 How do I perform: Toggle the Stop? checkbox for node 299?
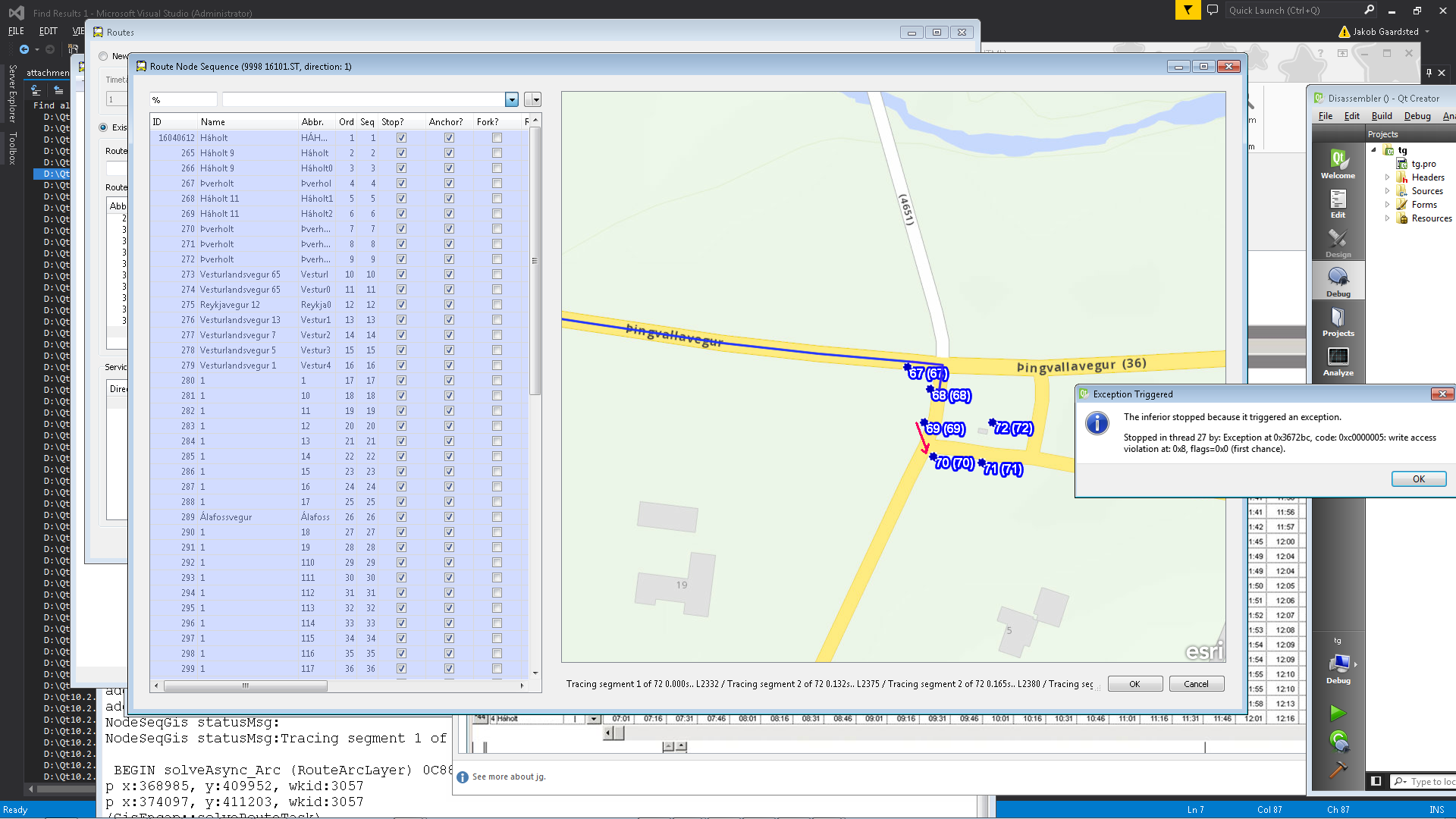click(401, 669)
